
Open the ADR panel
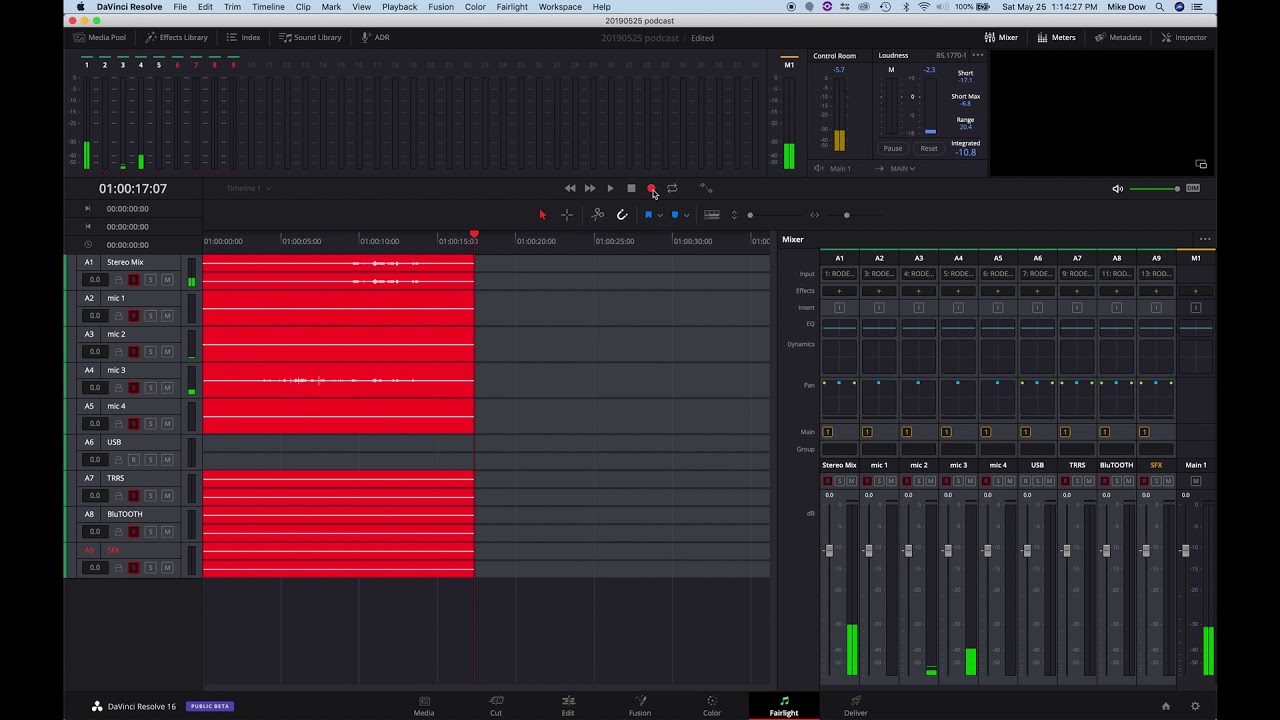[375, 37]
